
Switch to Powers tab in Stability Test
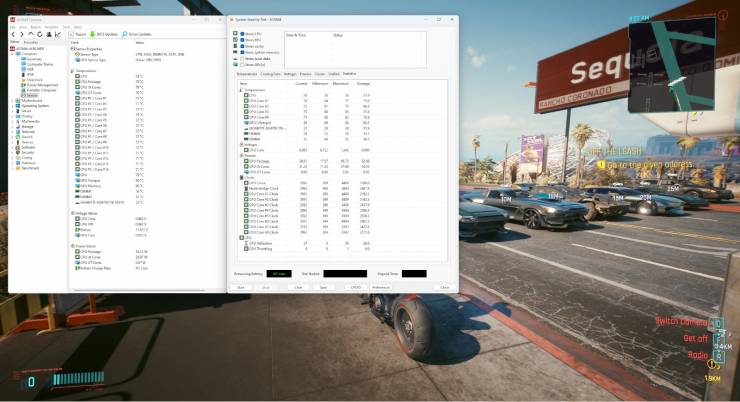point(306,74)
